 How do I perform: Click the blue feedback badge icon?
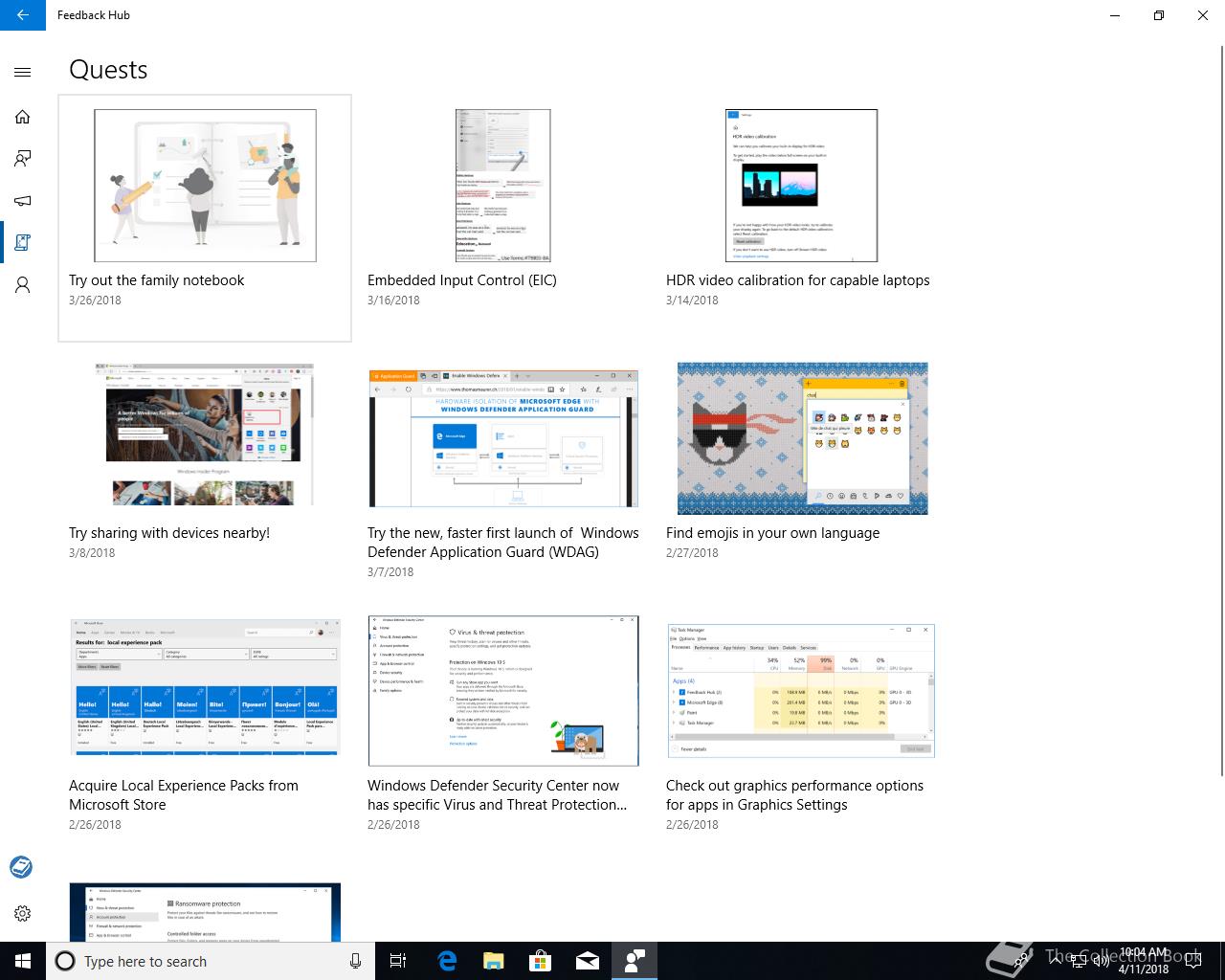pyautogui.click(x=21, y=867)
